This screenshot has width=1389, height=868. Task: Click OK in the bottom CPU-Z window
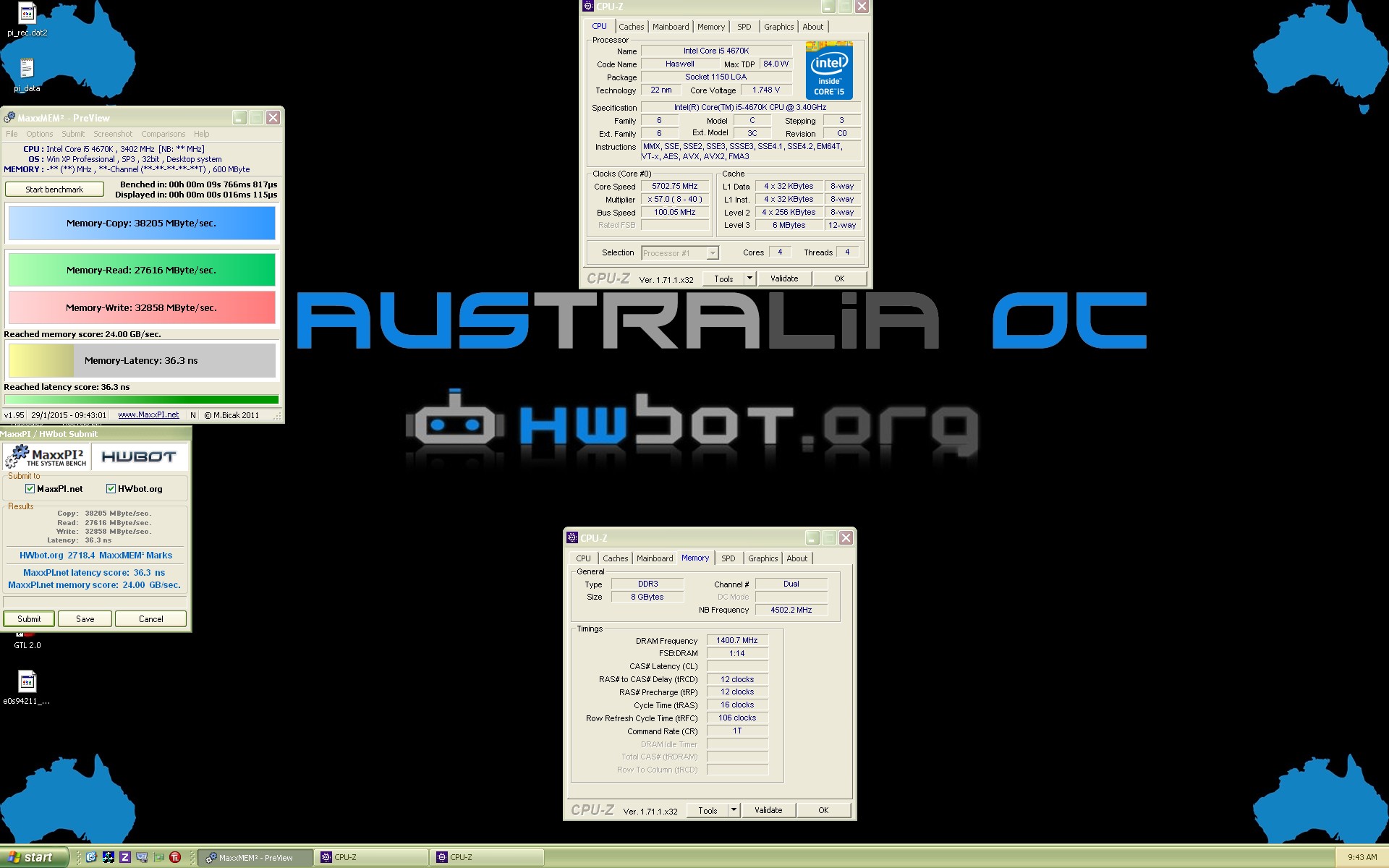point(823,810)
